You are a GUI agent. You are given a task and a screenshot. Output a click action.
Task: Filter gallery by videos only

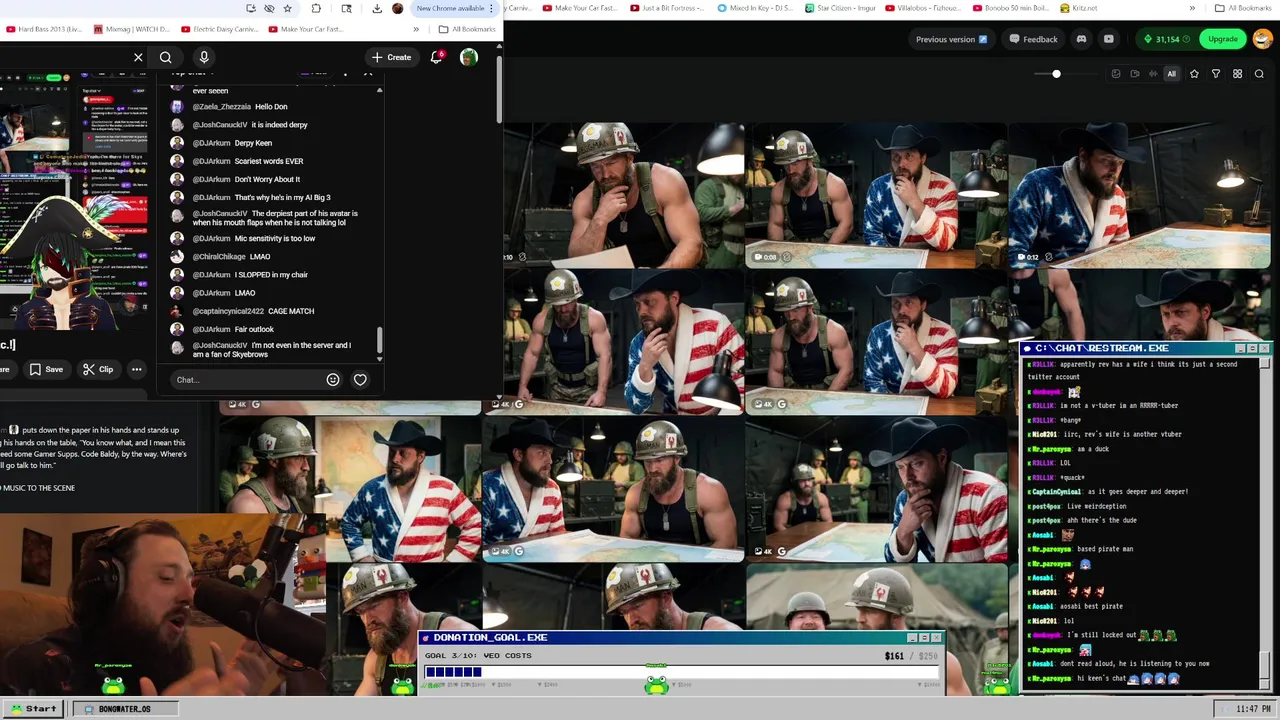[x=1134, y=74]
